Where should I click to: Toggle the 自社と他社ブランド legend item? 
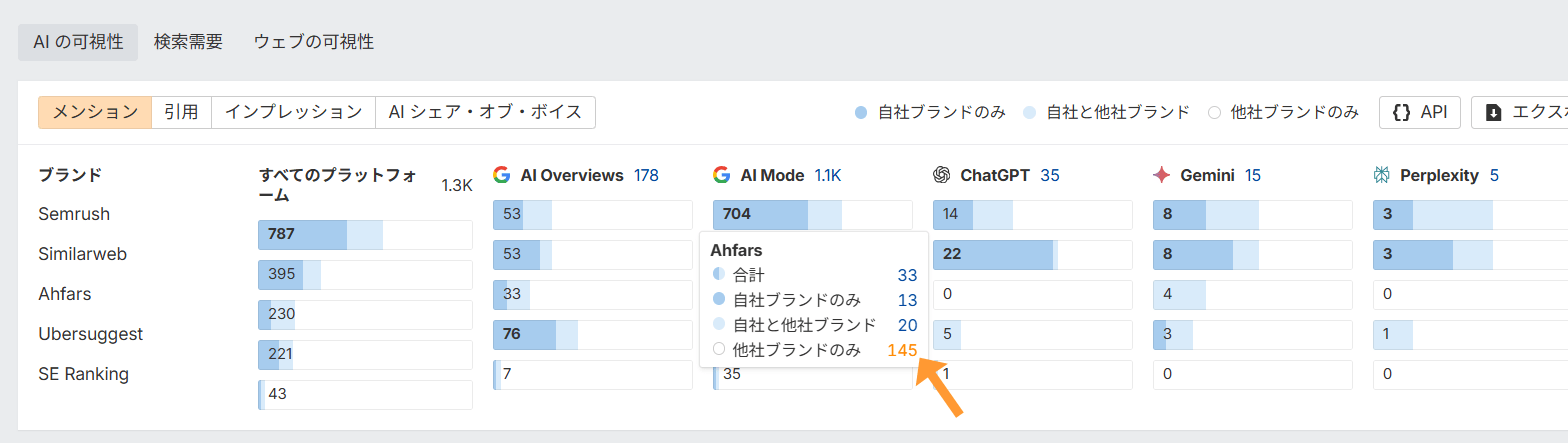pos(1106,112)
